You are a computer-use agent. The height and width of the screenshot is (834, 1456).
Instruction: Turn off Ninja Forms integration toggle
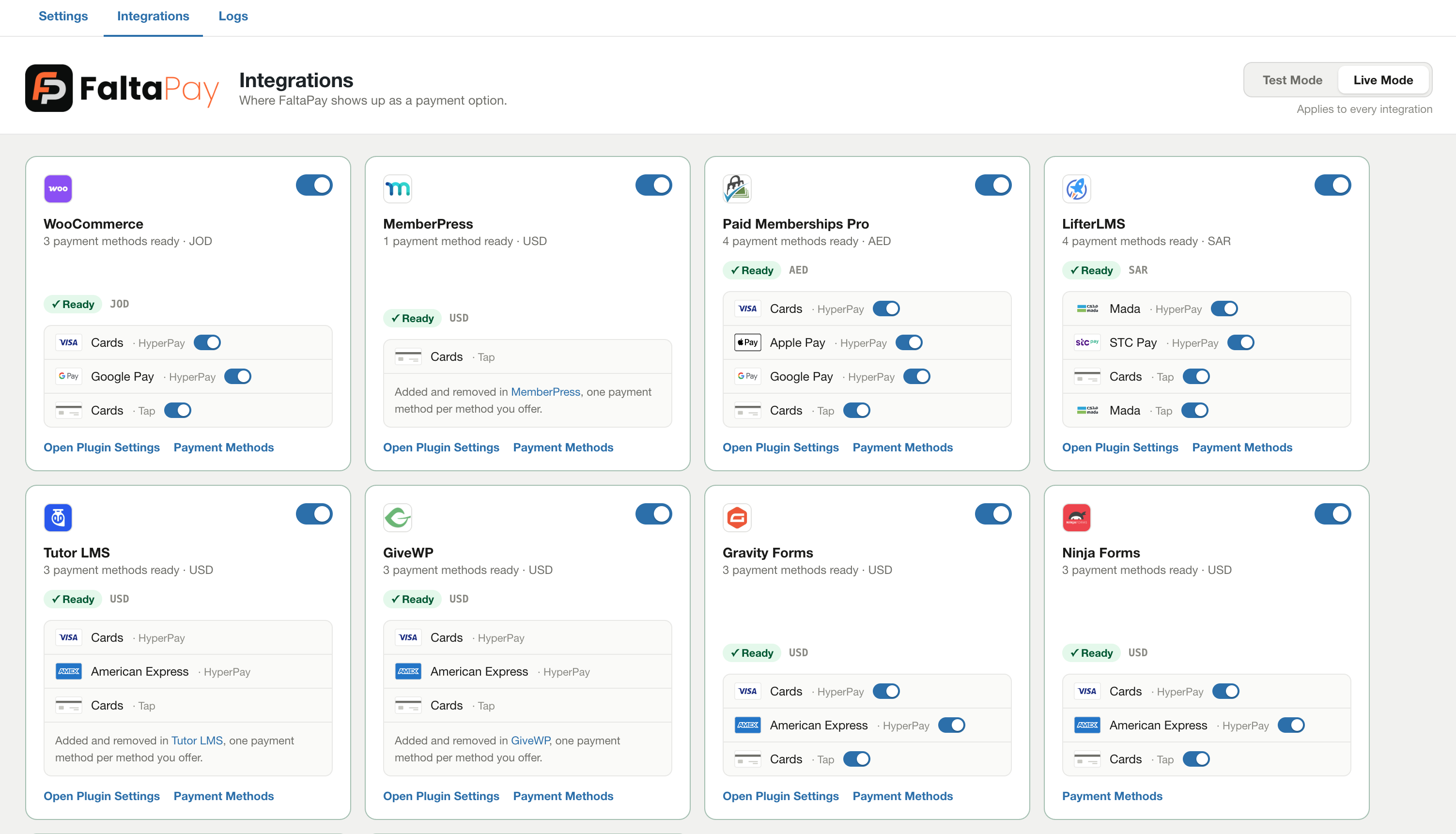[x=1332, y=514]
